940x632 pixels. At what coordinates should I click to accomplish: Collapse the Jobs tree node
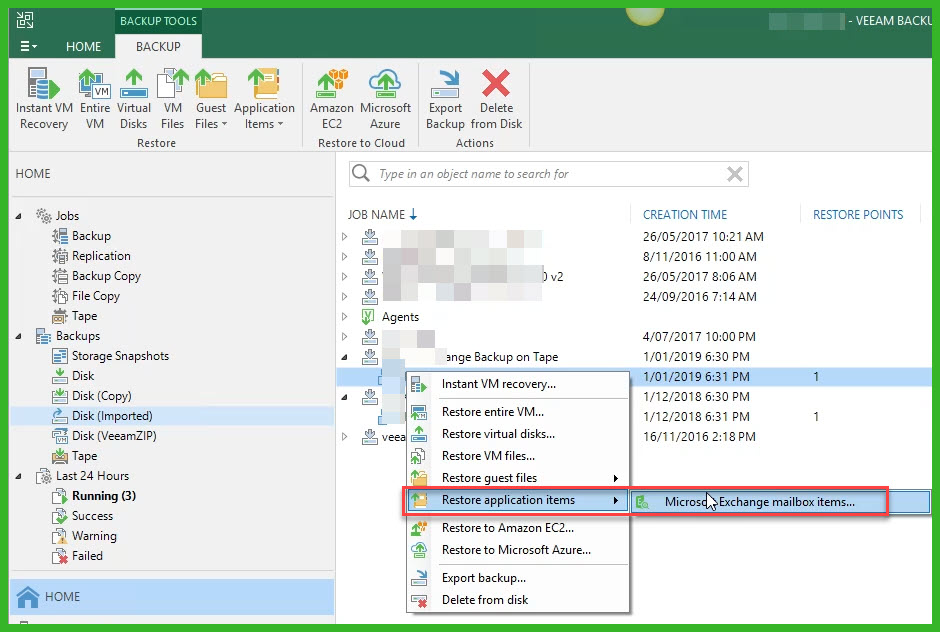click(x=21, y=216)
